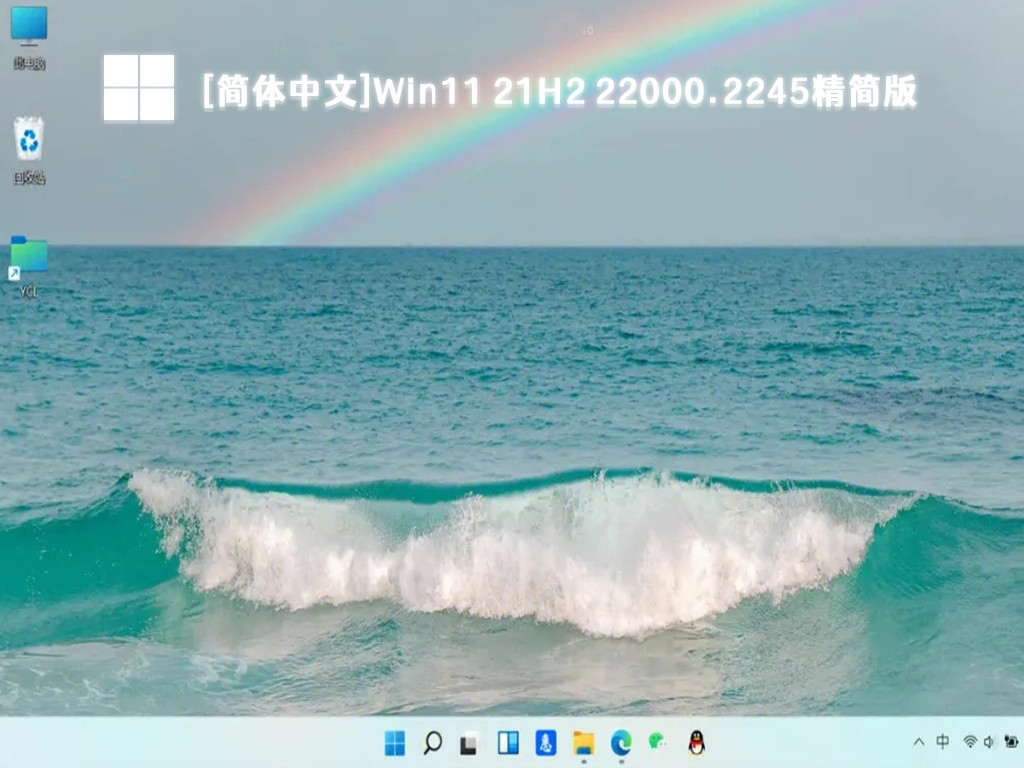Launch Microsoft Edge browser
Viewport: 1024px width, 768px height.
coord(621,743)
